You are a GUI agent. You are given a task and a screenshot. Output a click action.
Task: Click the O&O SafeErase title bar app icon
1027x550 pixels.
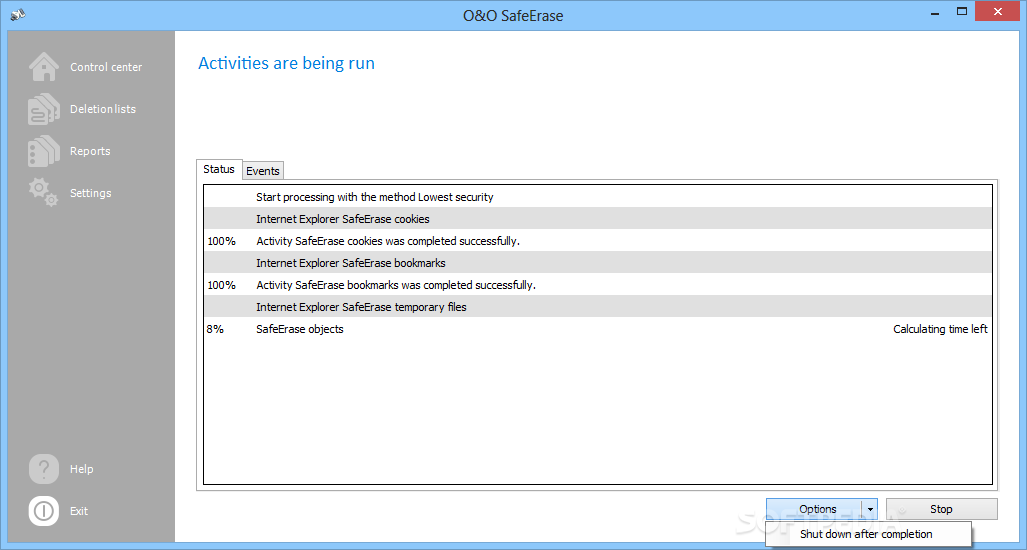pos(18,13)
